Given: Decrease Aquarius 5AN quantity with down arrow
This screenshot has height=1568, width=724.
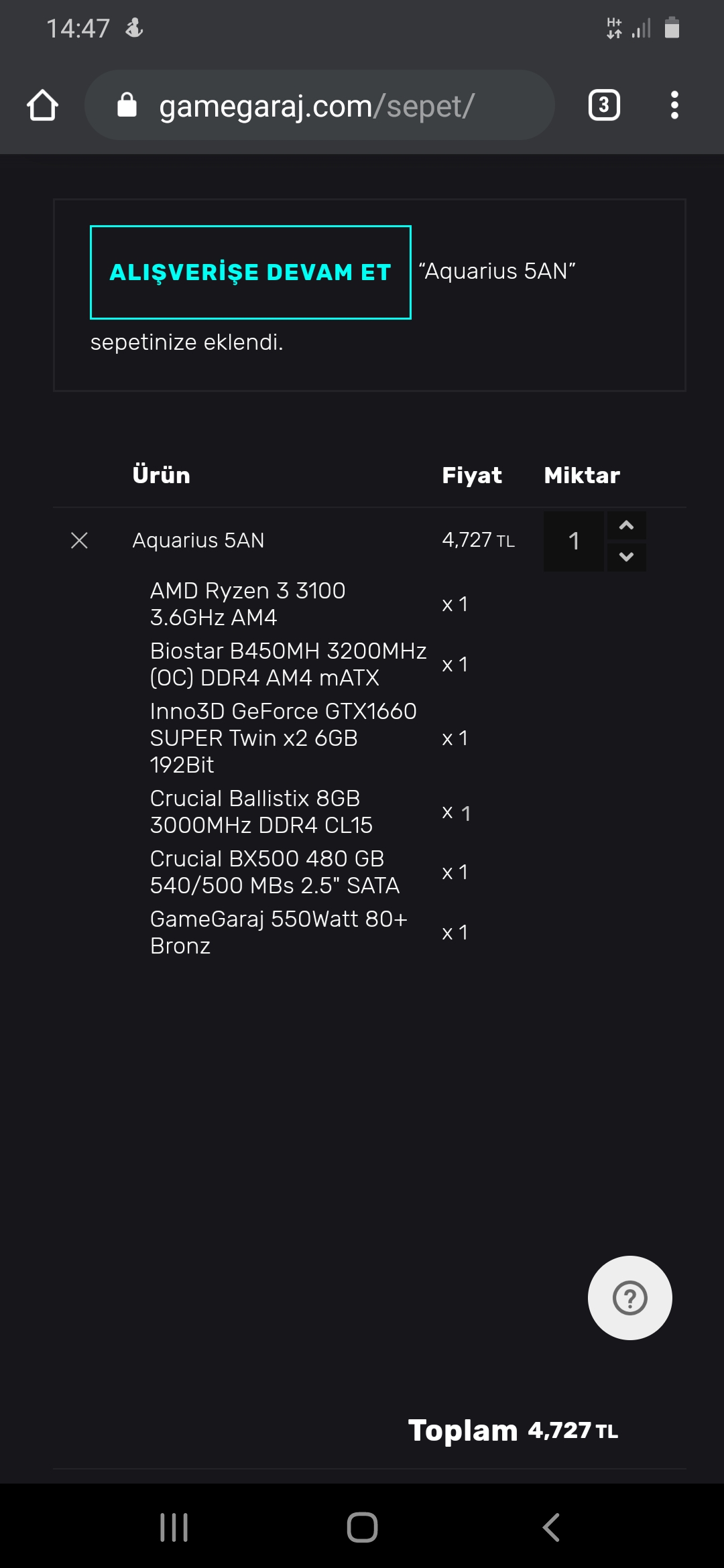Looking at the screenshot, I should (627, 557).
